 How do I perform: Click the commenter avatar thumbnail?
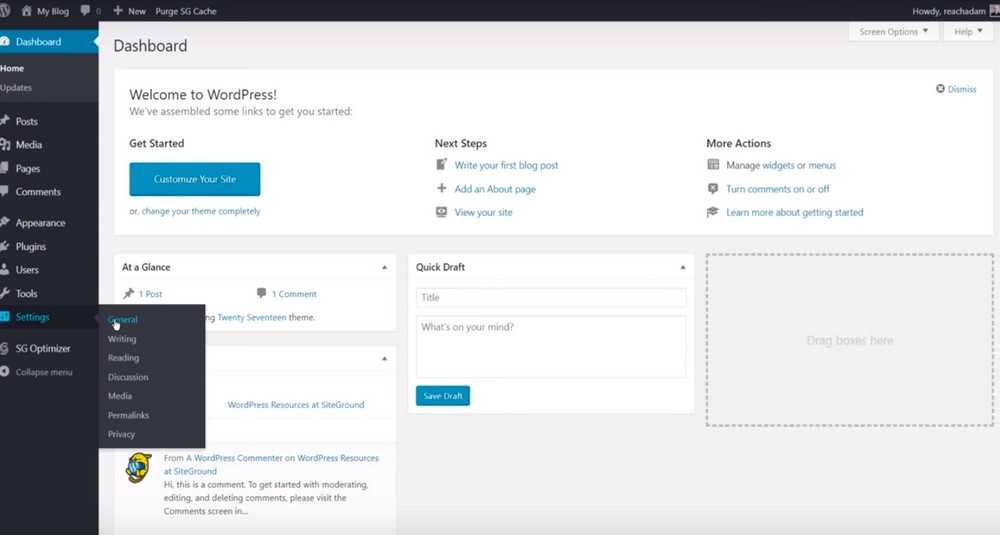(x=138, y=467)
